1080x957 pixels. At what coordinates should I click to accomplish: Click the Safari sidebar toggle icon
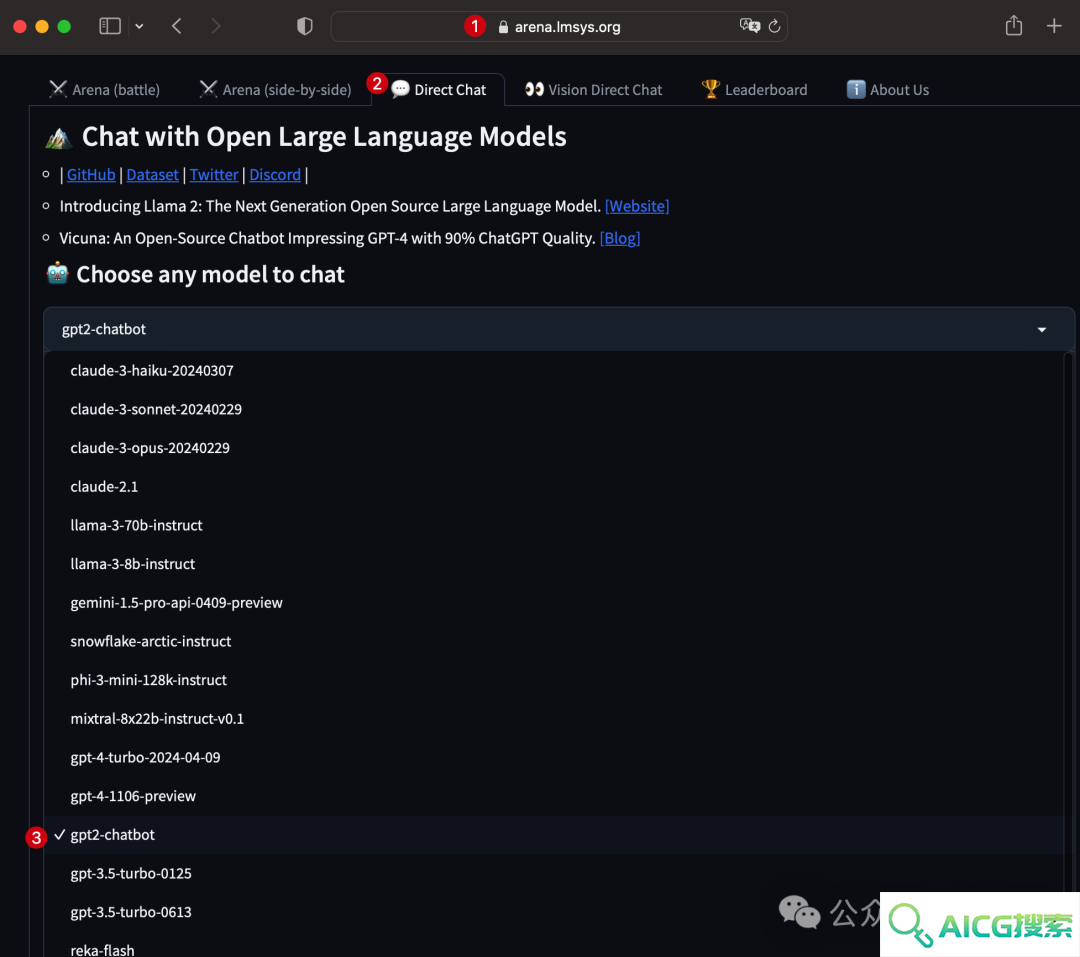coord(110,26)
